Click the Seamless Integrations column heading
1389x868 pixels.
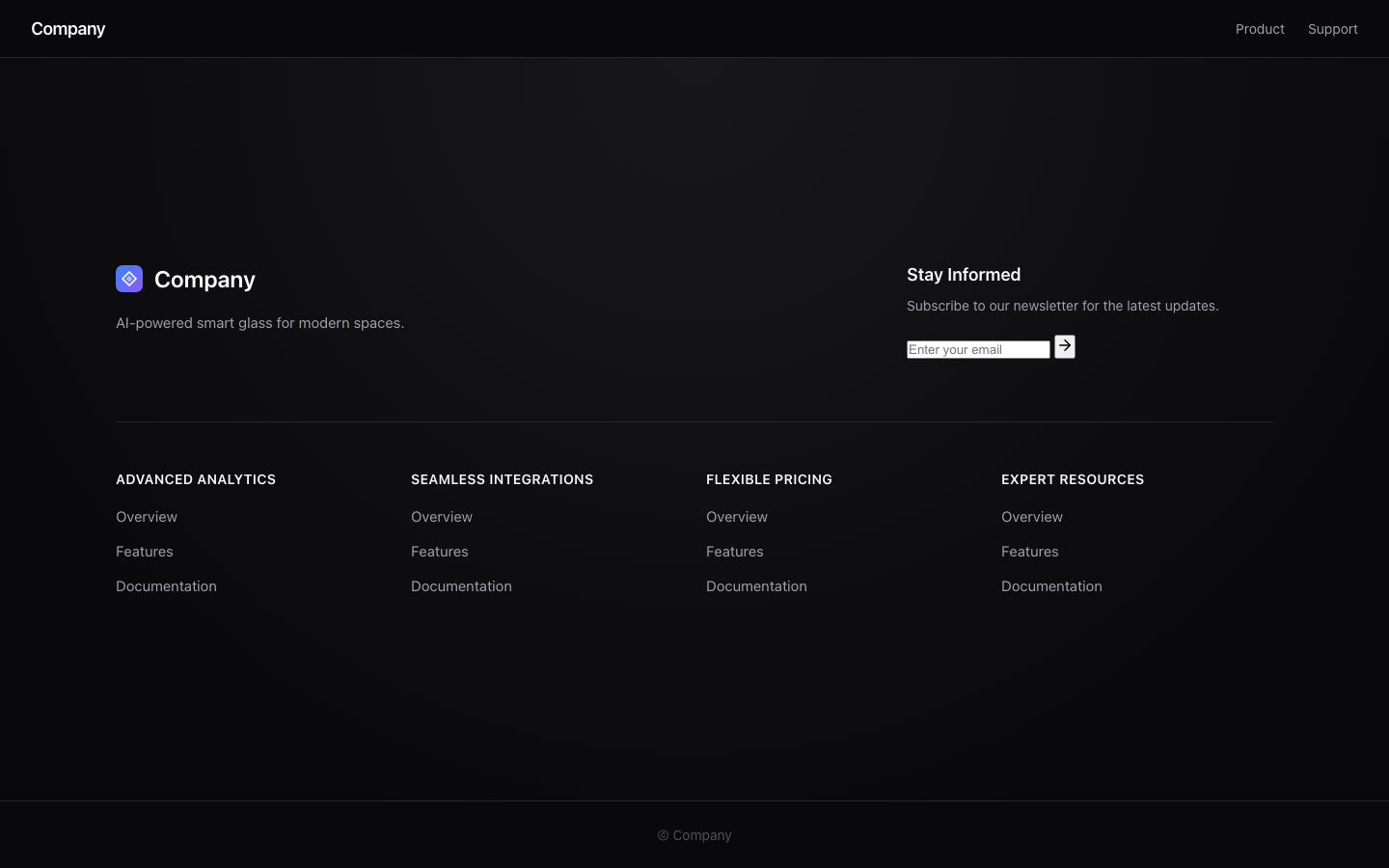[503, 479]
